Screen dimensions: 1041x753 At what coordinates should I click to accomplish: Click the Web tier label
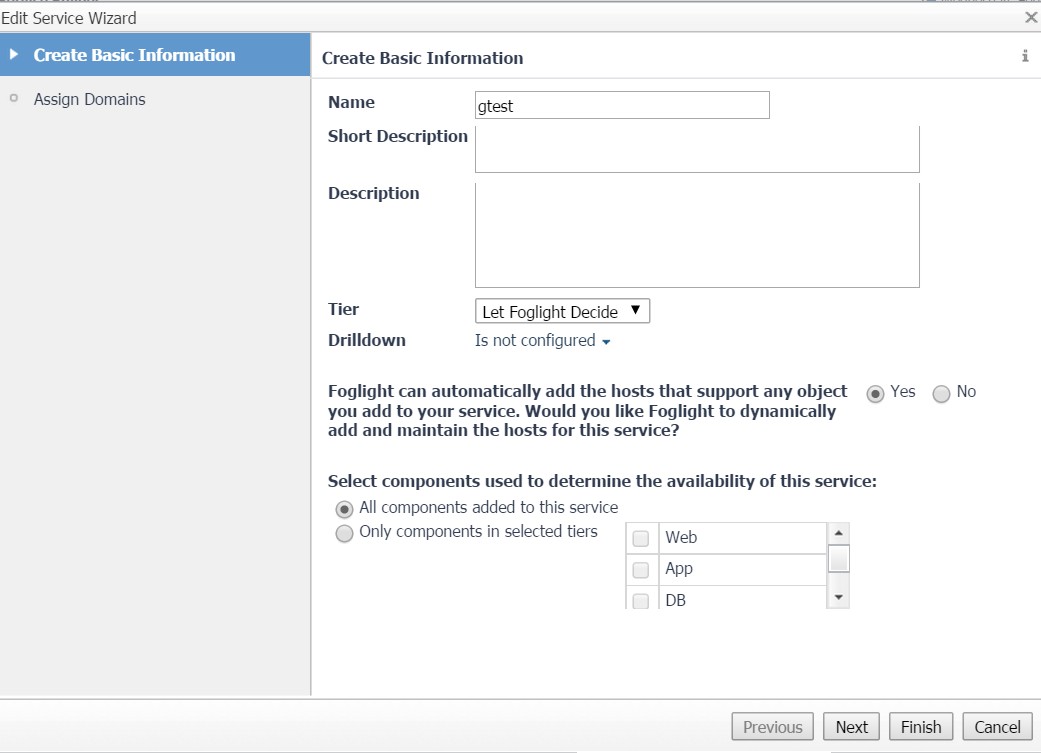(x=681, y=537)
